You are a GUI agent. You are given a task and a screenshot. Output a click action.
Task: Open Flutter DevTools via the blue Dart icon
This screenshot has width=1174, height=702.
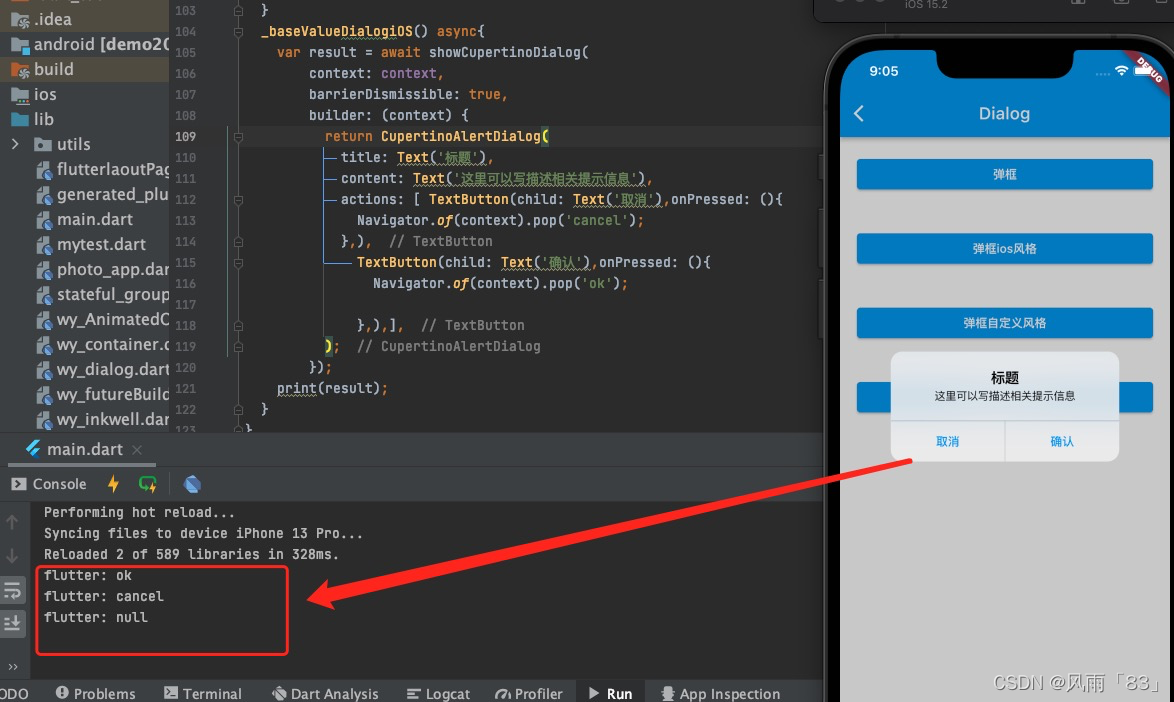(x=192, y=483)
